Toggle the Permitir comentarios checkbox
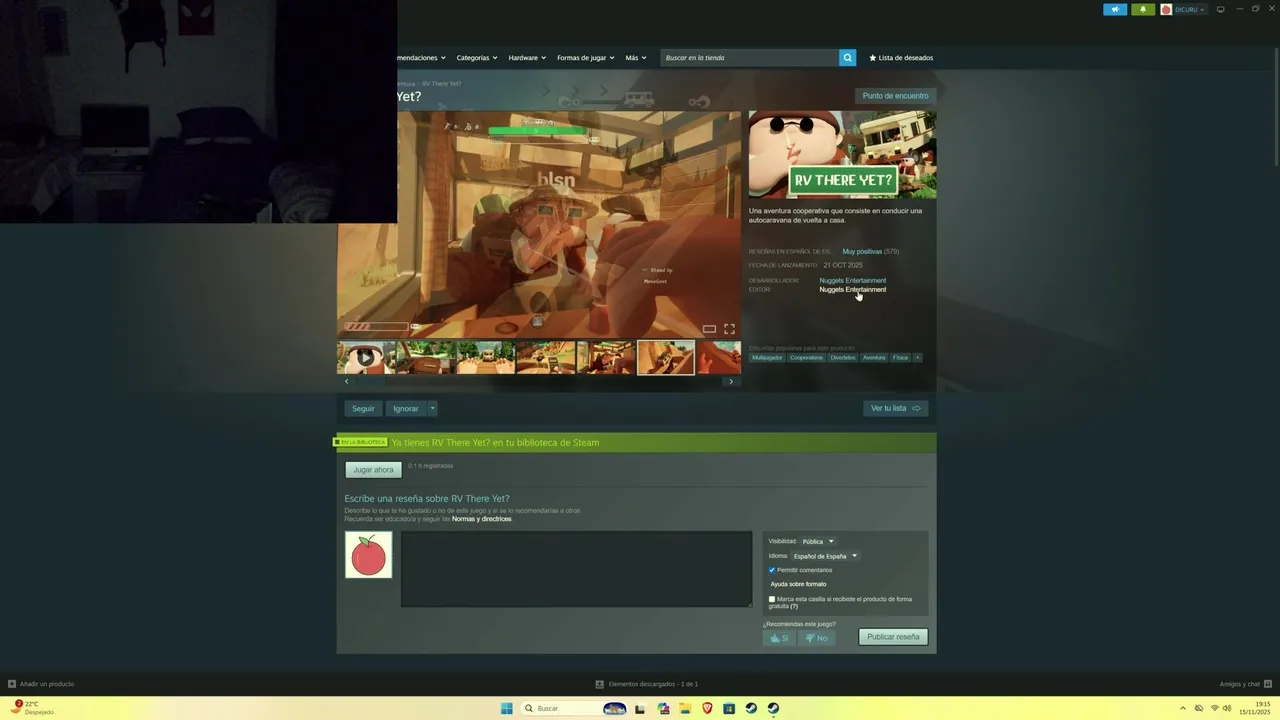 [x=772, y=570]
